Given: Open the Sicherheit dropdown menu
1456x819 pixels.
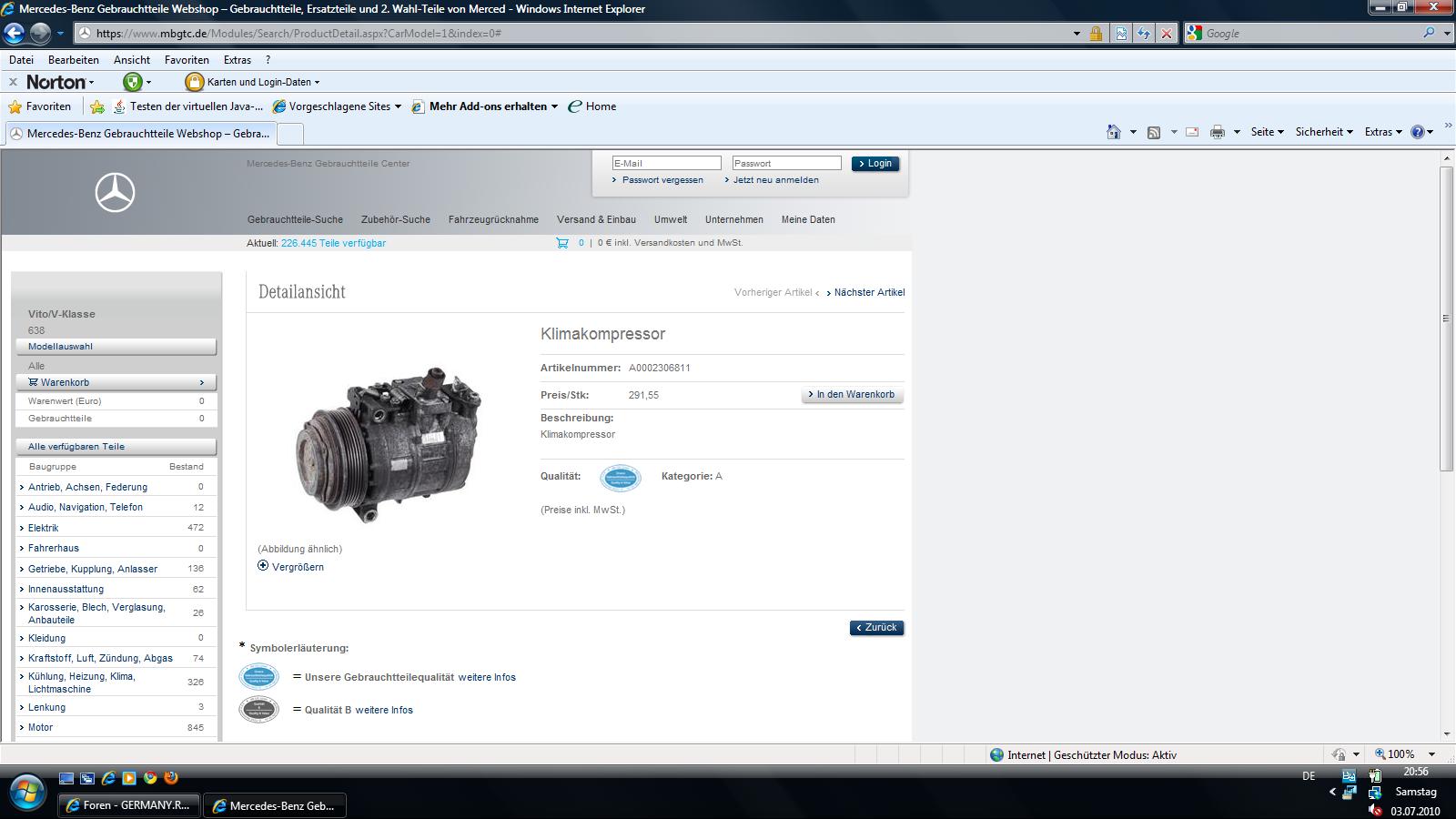Looking at the screenshot, I should click(x=1323, y=132).
